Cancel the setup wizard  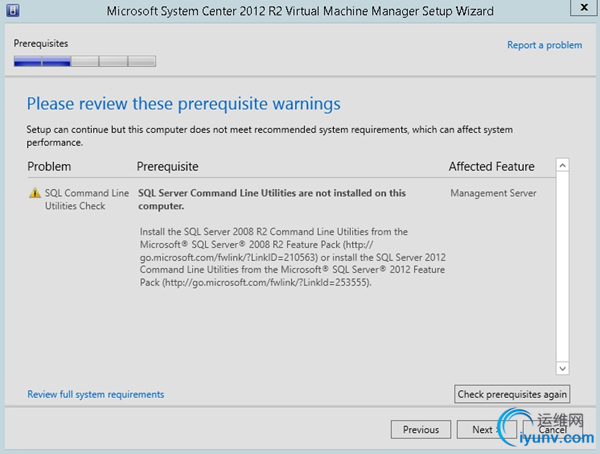(x=553, y=430)
